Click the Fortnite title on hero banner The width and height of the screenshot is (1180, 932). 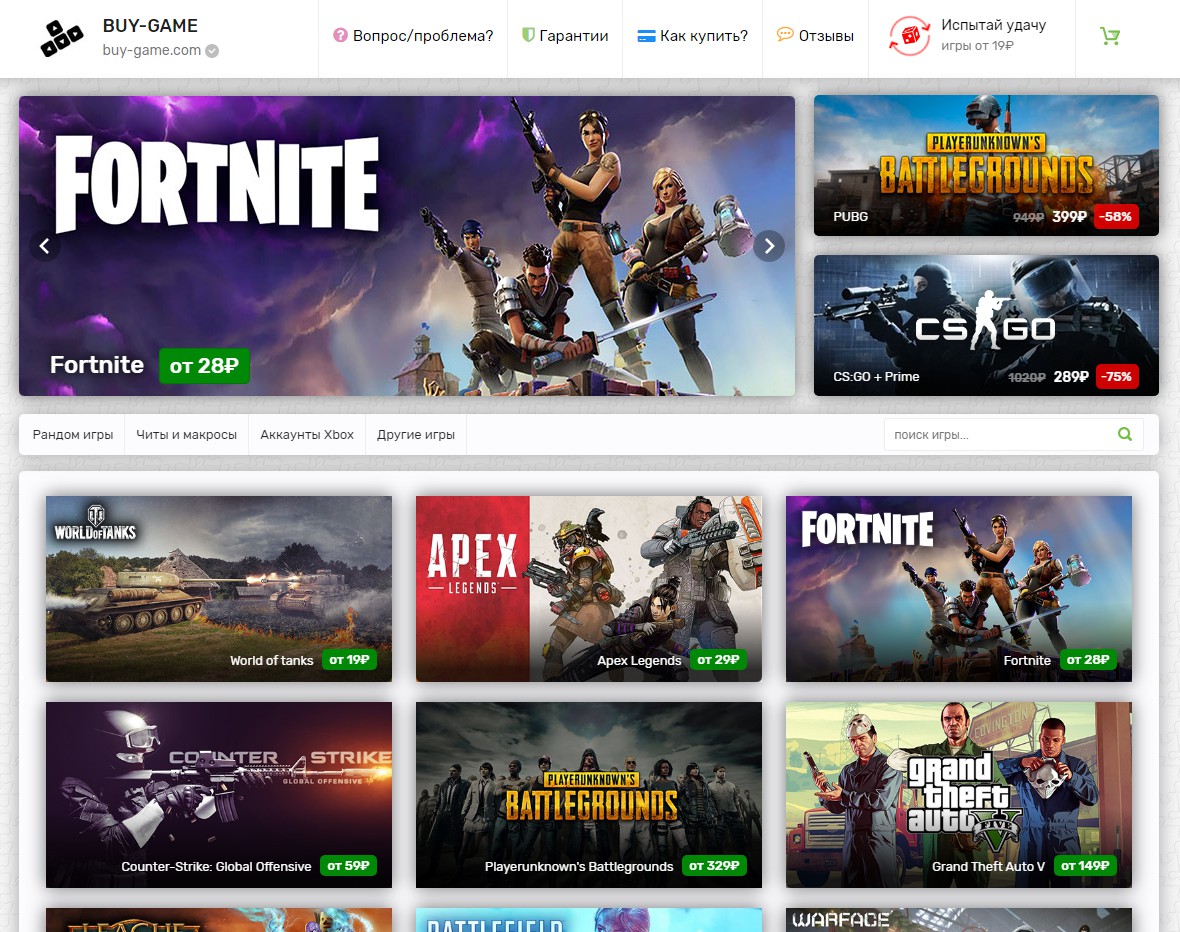coord(96,365)
